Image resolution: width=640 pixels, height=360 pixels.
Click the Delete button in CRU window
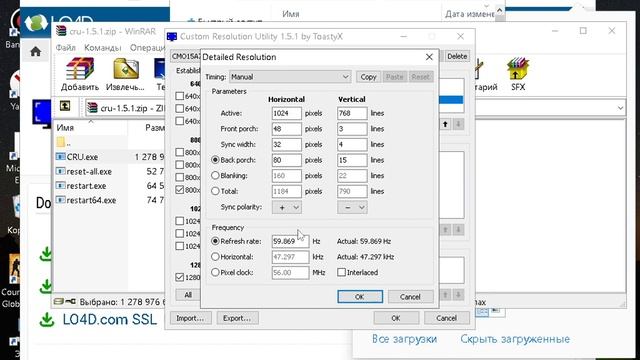[457, 56]
